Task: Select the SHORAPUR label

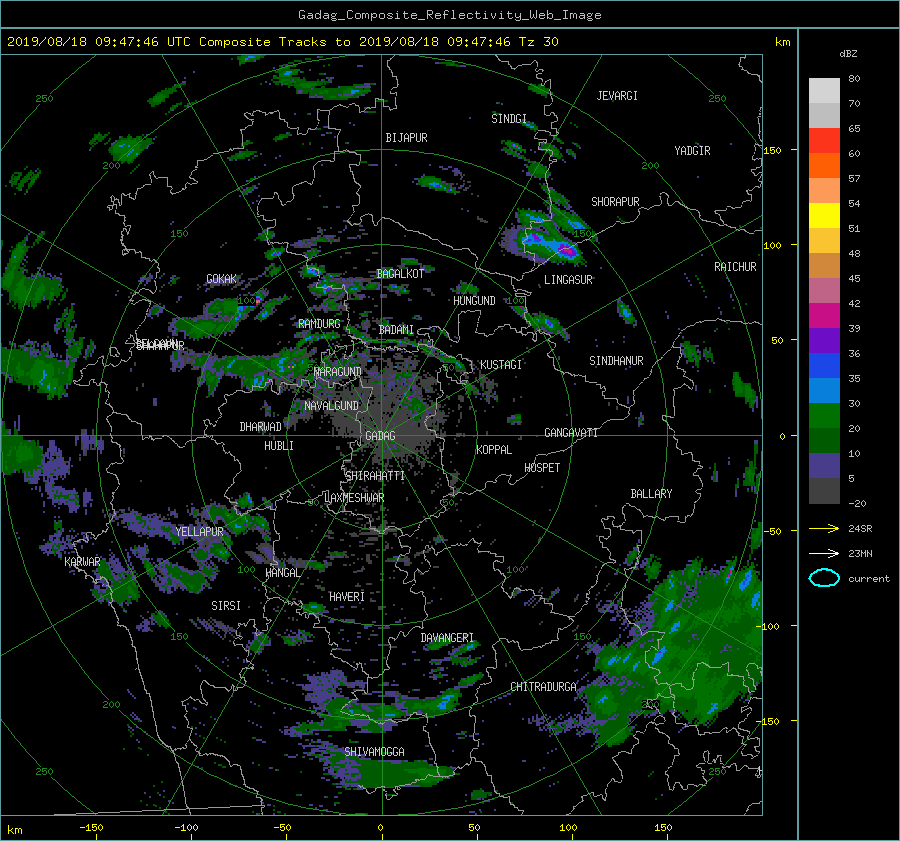Action: click(615, 202)
